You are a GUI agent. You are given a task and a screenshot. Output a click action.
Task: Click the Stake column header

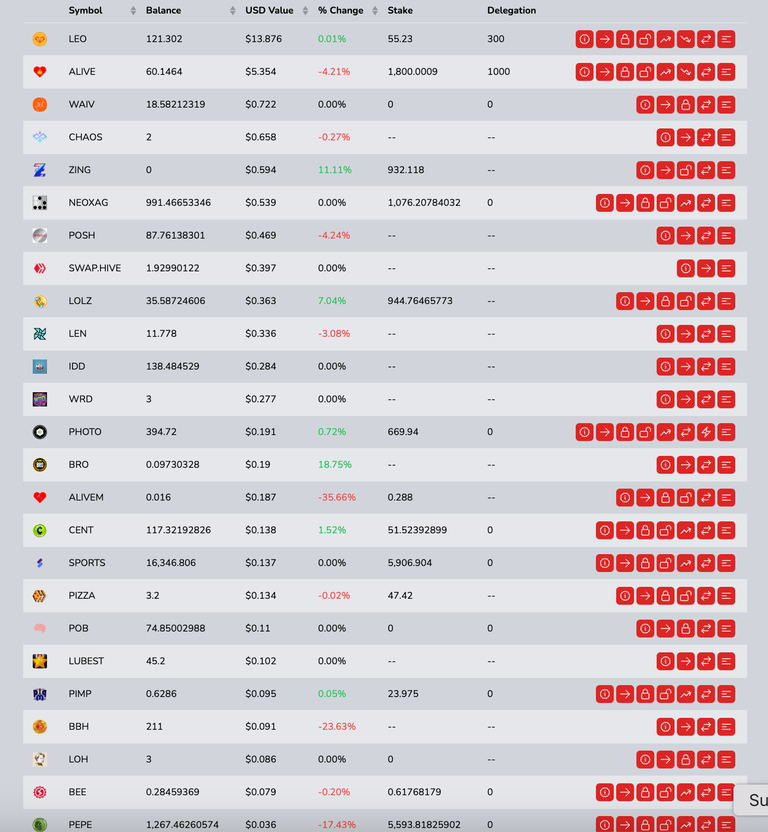[x=400, y=11]
